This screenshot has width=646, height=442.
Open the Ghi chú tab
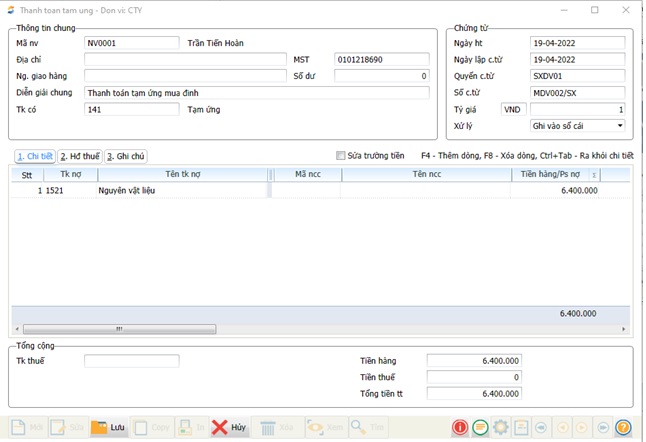(126, 157)
